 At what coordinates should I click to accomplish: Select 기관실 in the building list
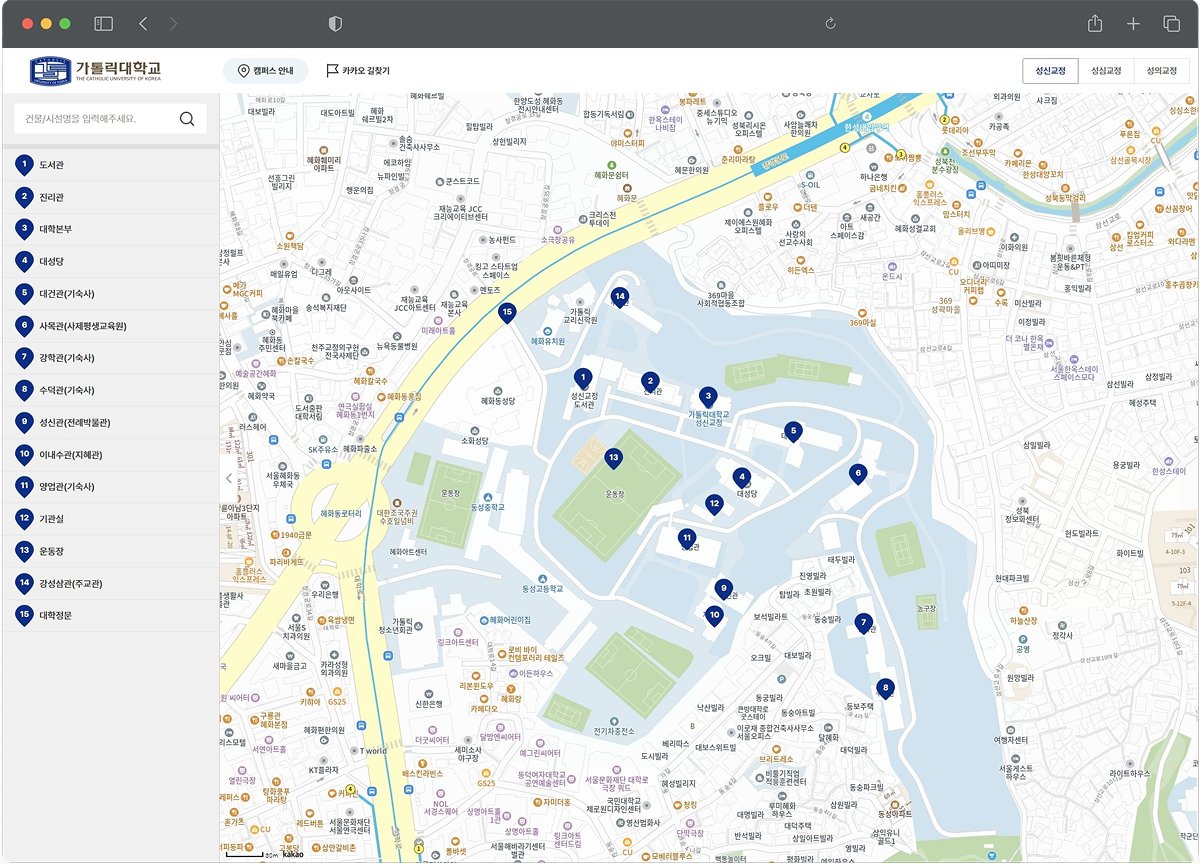coord(110,518)
